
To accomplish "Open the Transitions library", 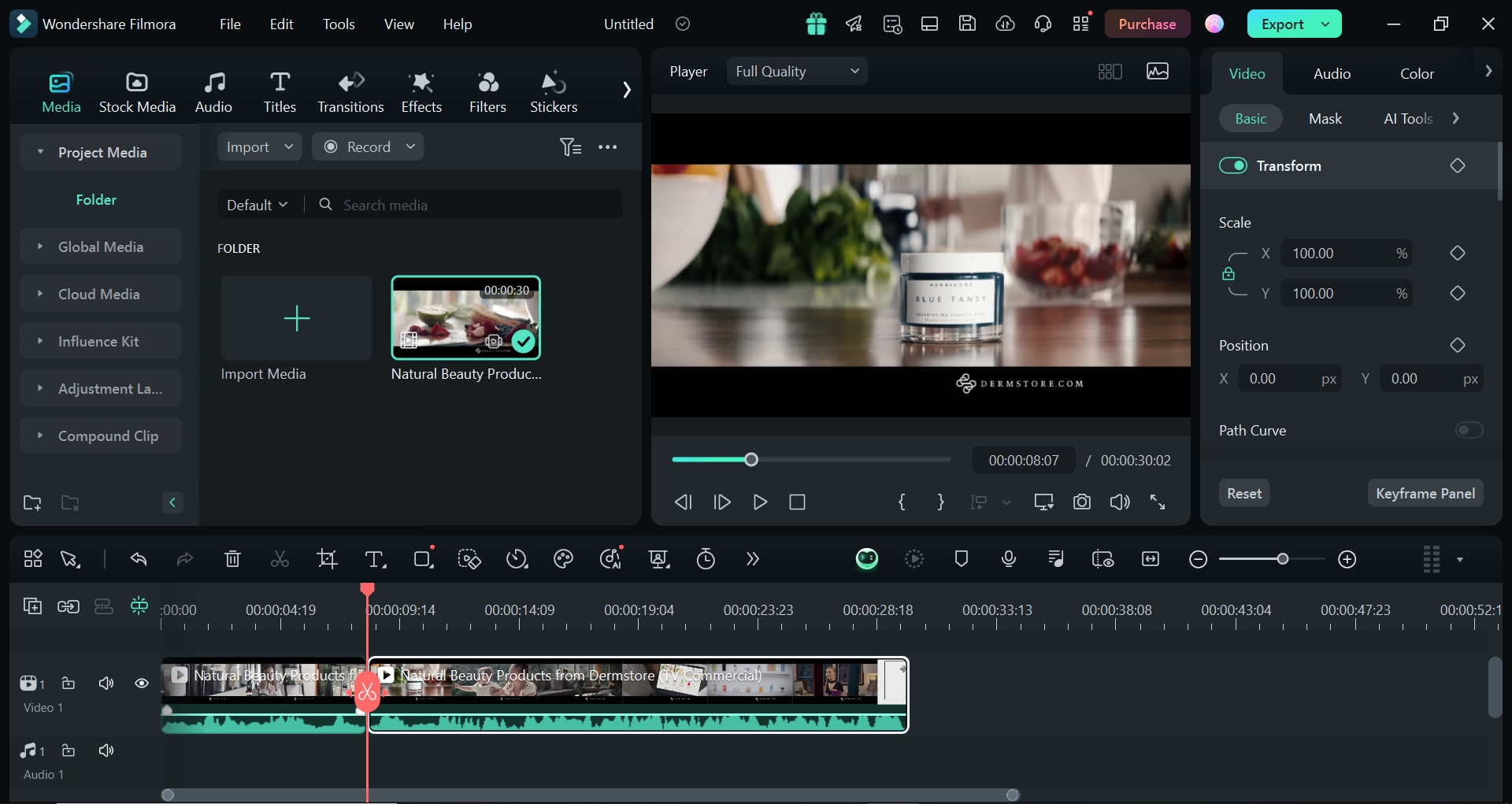I will pos(350,92).
